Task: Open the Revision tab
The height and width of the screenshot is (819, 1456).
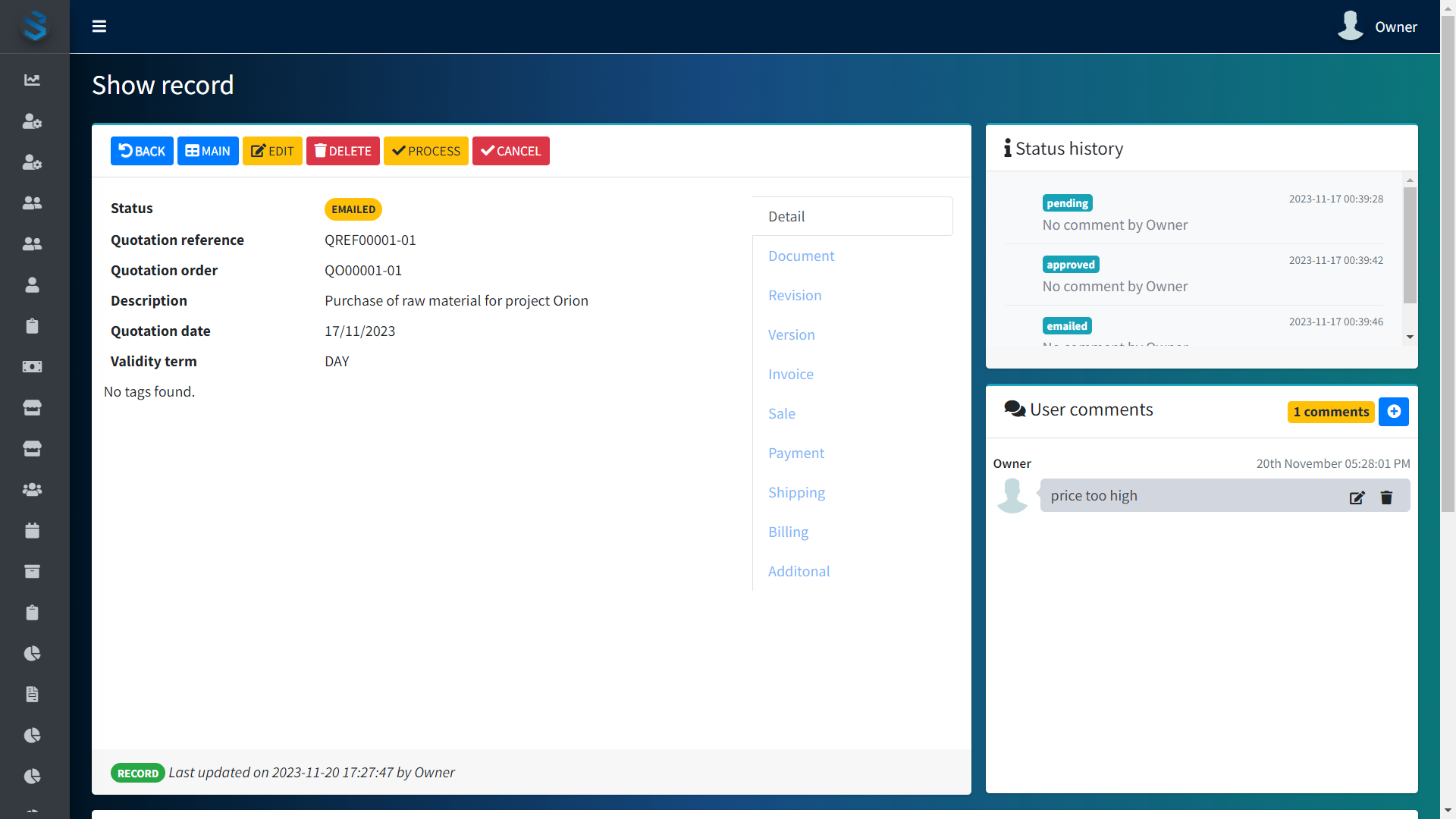Action: pyautogui.click(x=794, y=296)
